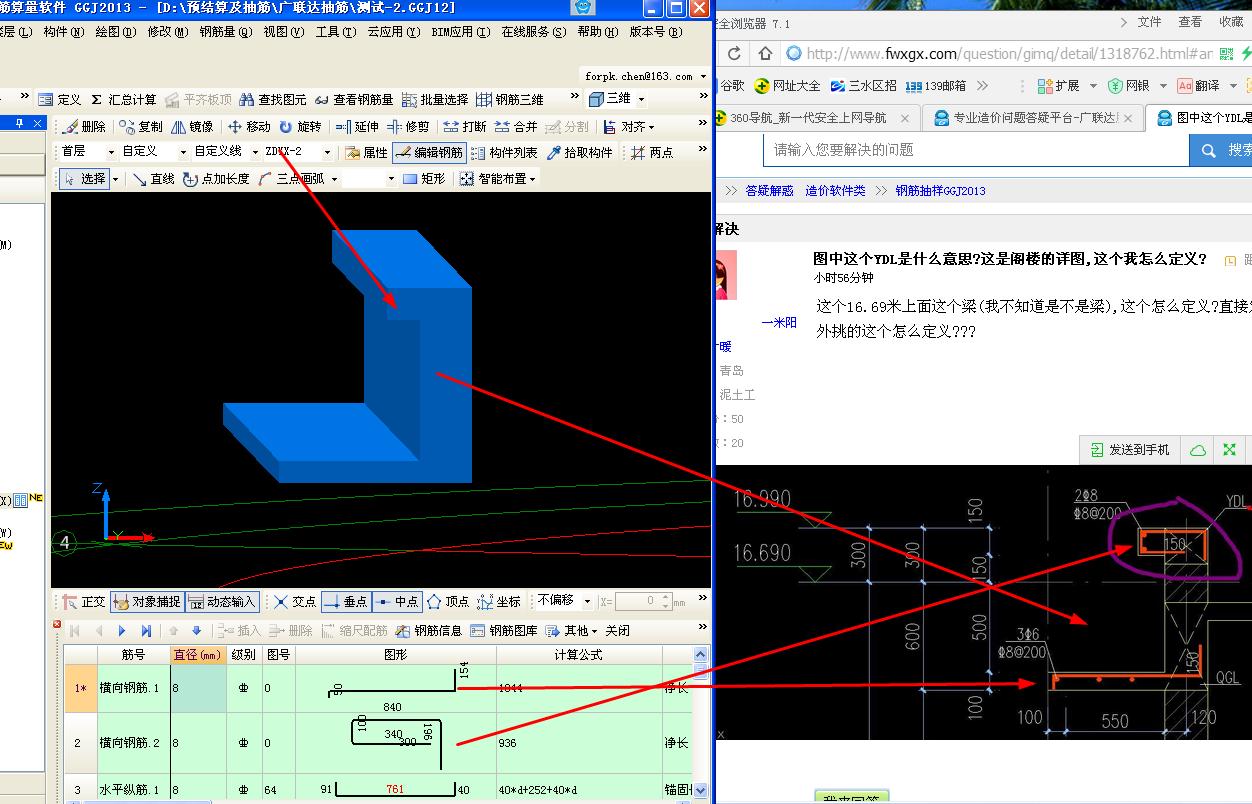Expand the 三点画弧 arc dropdown
The width and height of the screenshot is (1252, 804).
click(334, 179)
